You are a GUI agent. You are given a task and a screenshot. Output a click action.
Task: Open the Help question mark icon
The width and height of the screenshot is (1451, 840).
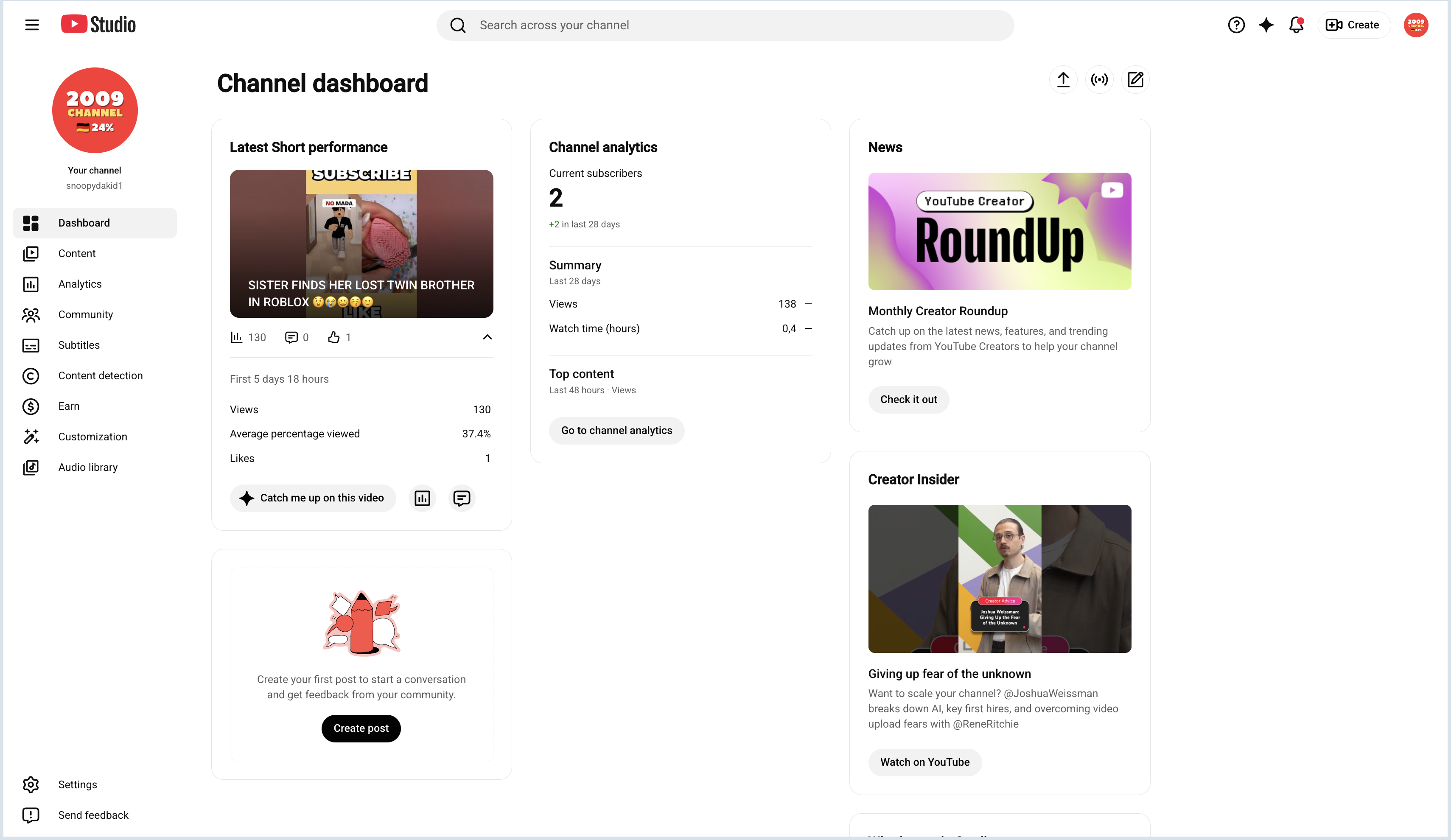pos(1236,25)
